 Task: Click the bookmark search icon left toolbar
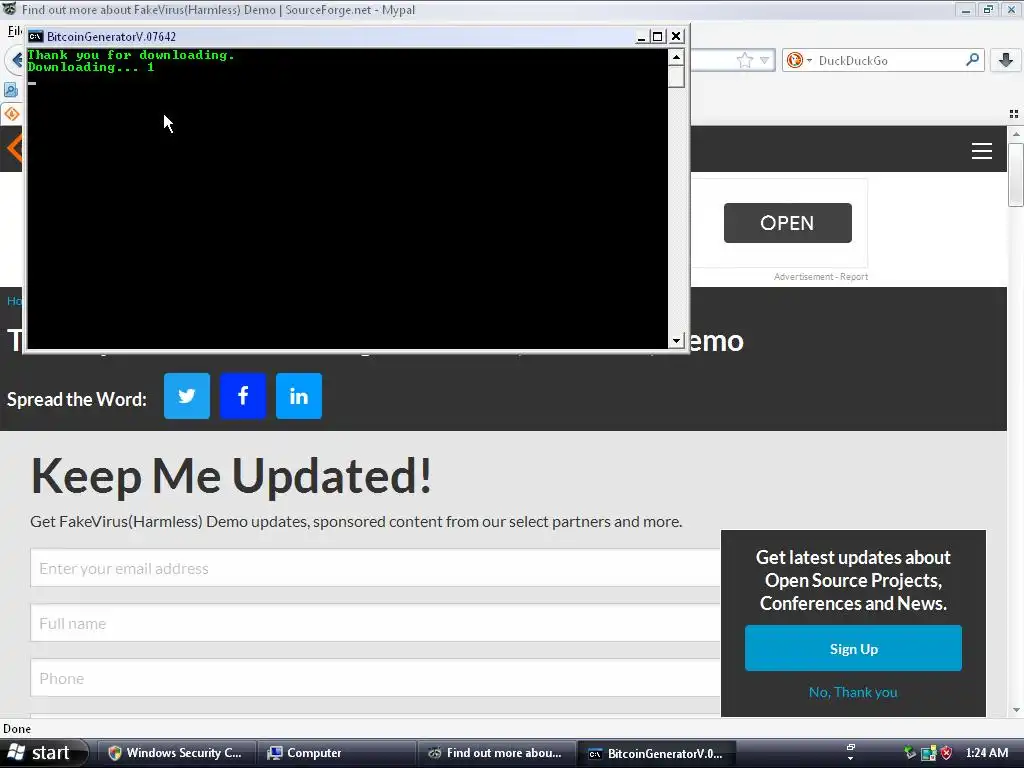point(11,89)
